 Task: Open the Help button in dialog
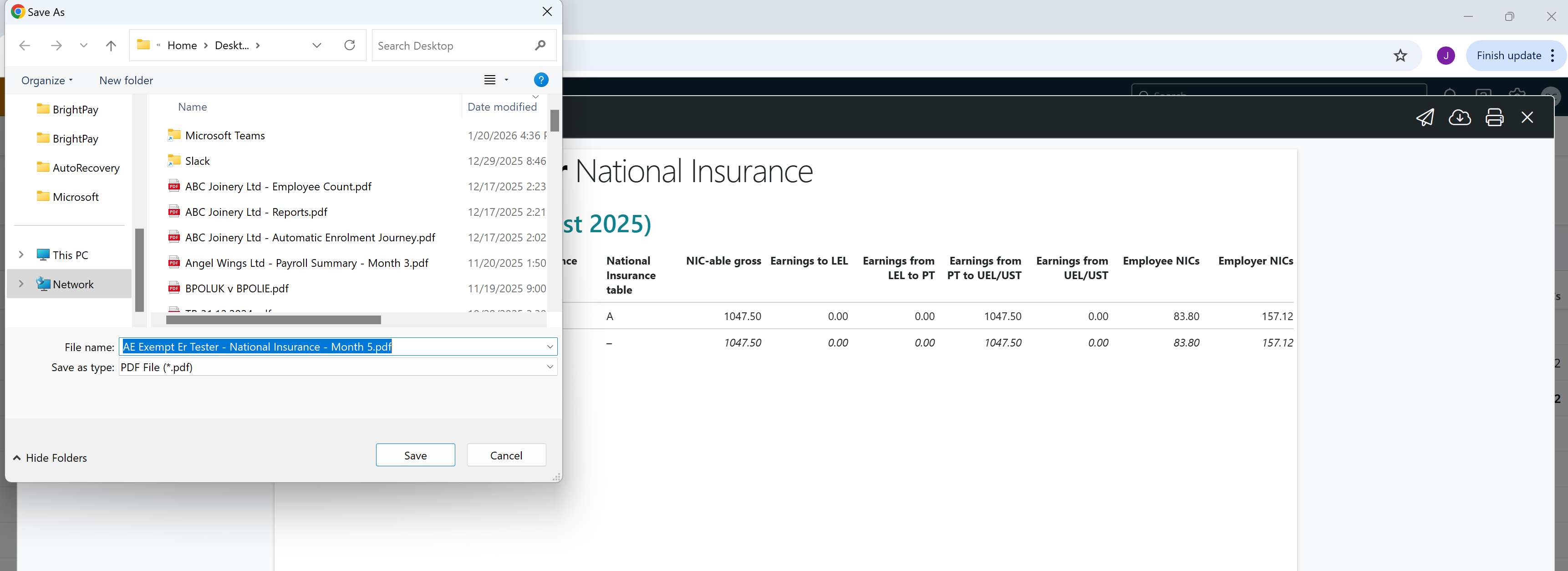[540, 80]
